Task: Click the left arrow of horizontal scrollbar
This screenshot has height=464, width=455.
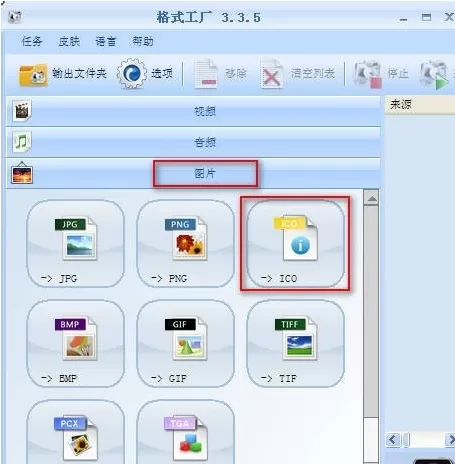Action: (392, 440)
